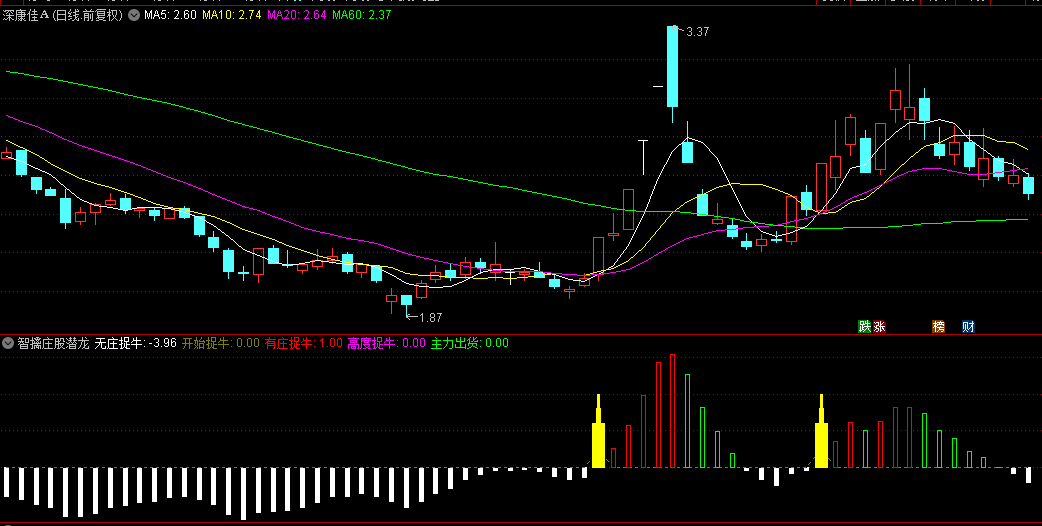Click the green 跌 info marker icon

point(864,327)
